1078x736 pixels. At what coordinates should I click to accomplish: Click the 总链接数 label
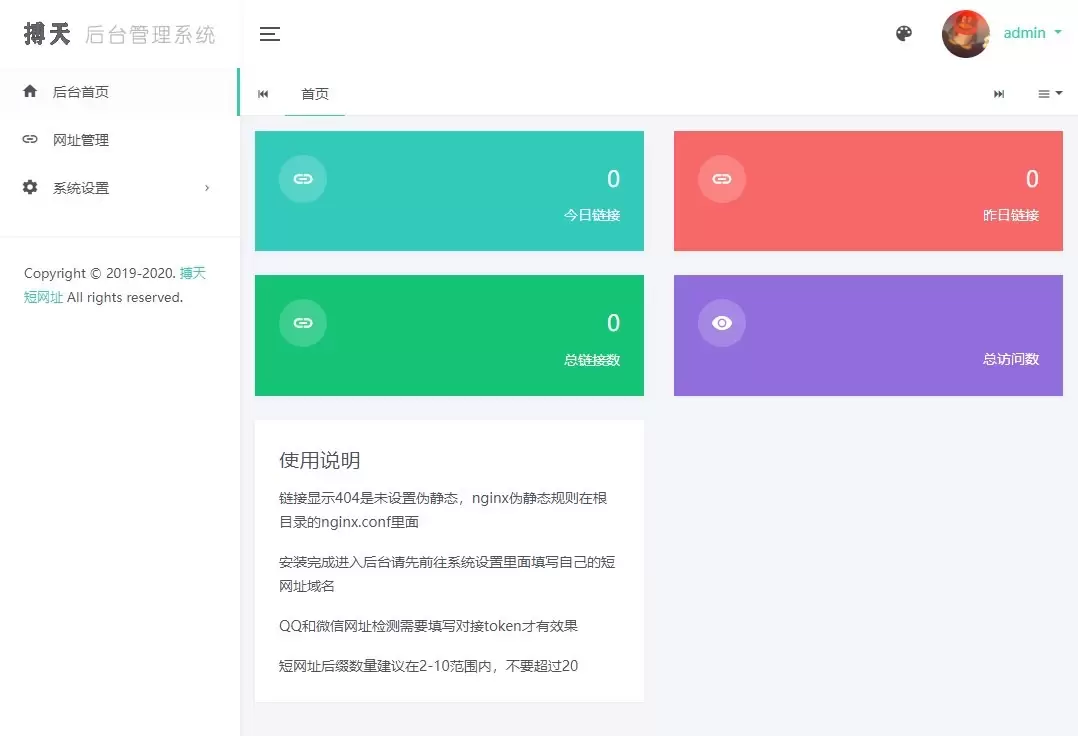(x=592, y=359)
